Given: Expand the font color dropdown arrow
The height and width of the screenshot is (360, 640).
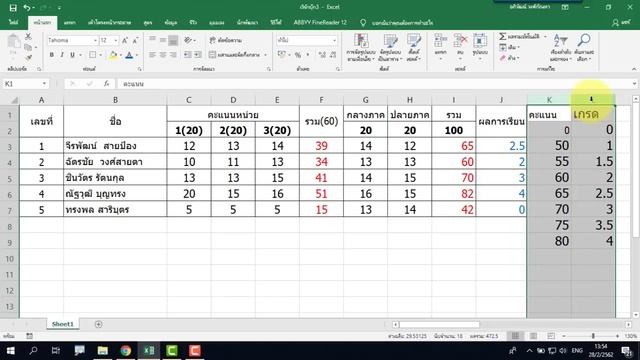Looking at the screenshot, I should (137, 55).
